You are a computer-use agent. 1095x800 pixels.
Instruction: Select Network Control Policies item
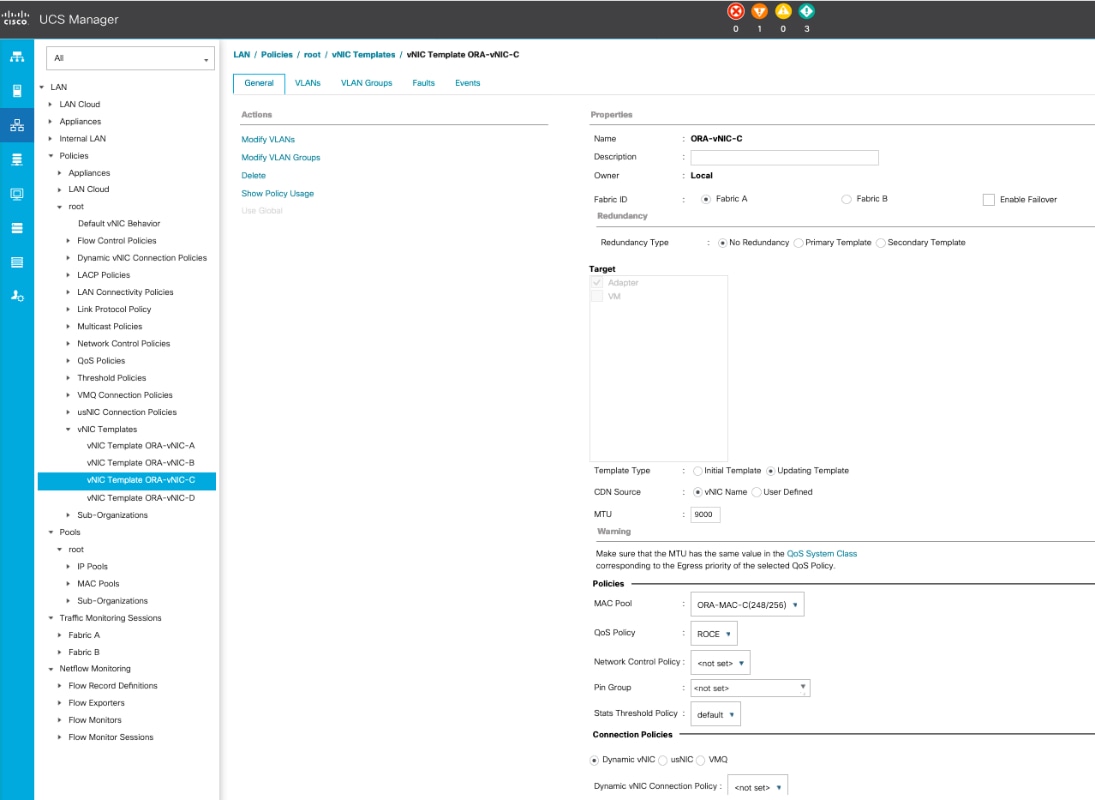[x=124, y=343]
